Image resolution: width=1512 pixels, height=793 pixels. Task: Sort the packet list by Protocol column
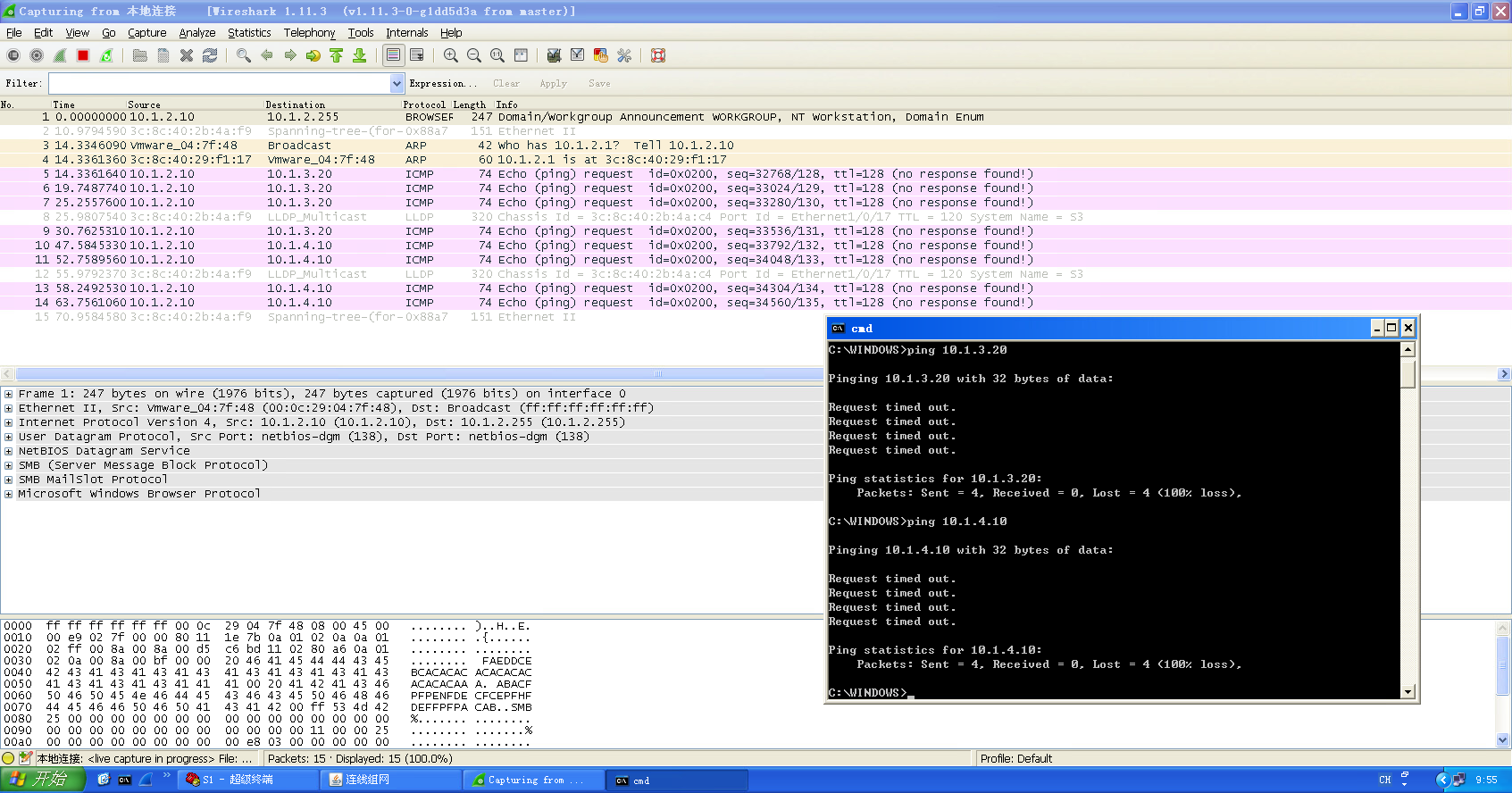tap(424, 104)
